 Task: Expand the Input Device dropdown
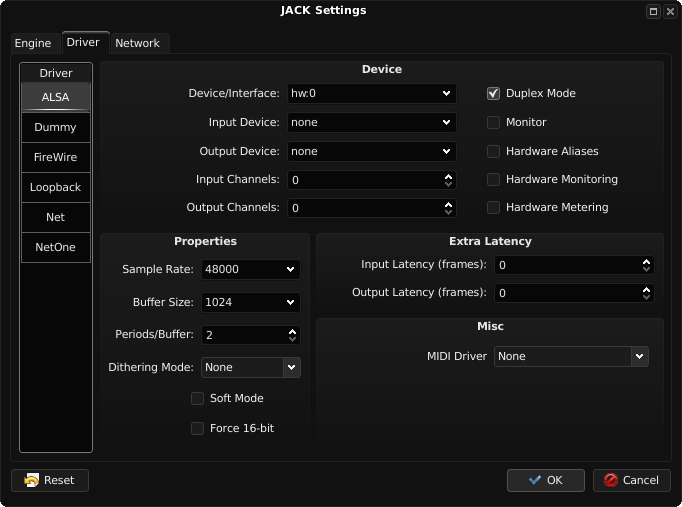pyautogui.click(x=371, y=122)
